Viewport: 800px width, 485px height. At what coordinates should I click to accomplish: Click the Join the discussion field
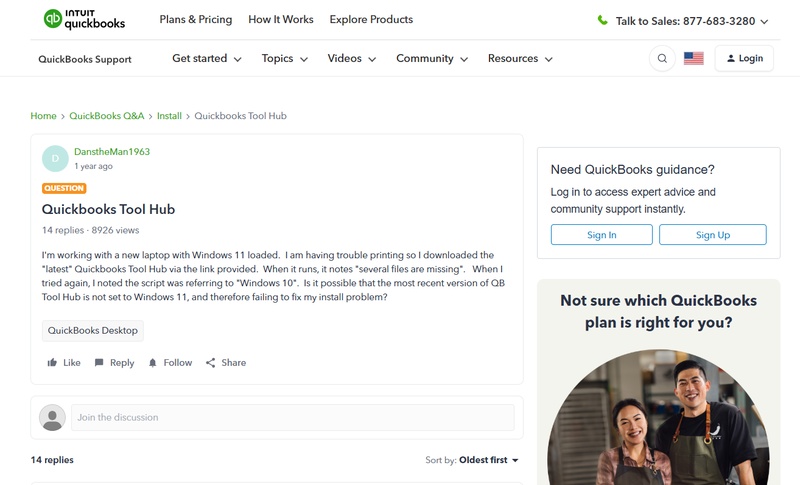click(293, 418)
